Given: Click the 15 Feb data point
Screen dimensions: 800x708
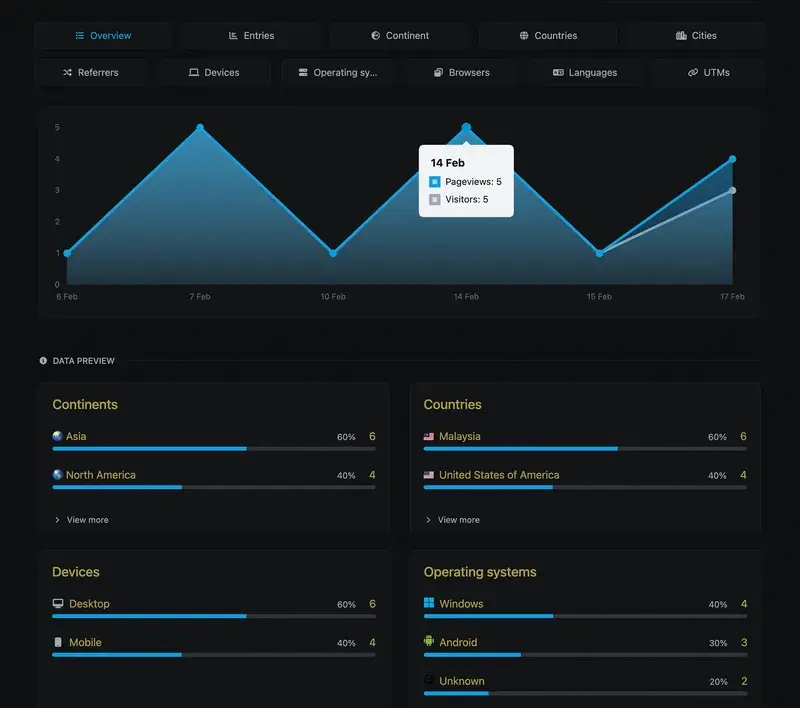Looking at the screenshot, I should click(599, 253).
